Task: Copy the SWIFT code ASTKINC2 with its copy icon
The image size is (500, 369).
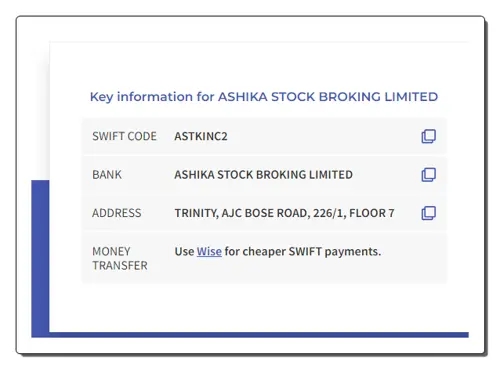Action: pos(428,136)
